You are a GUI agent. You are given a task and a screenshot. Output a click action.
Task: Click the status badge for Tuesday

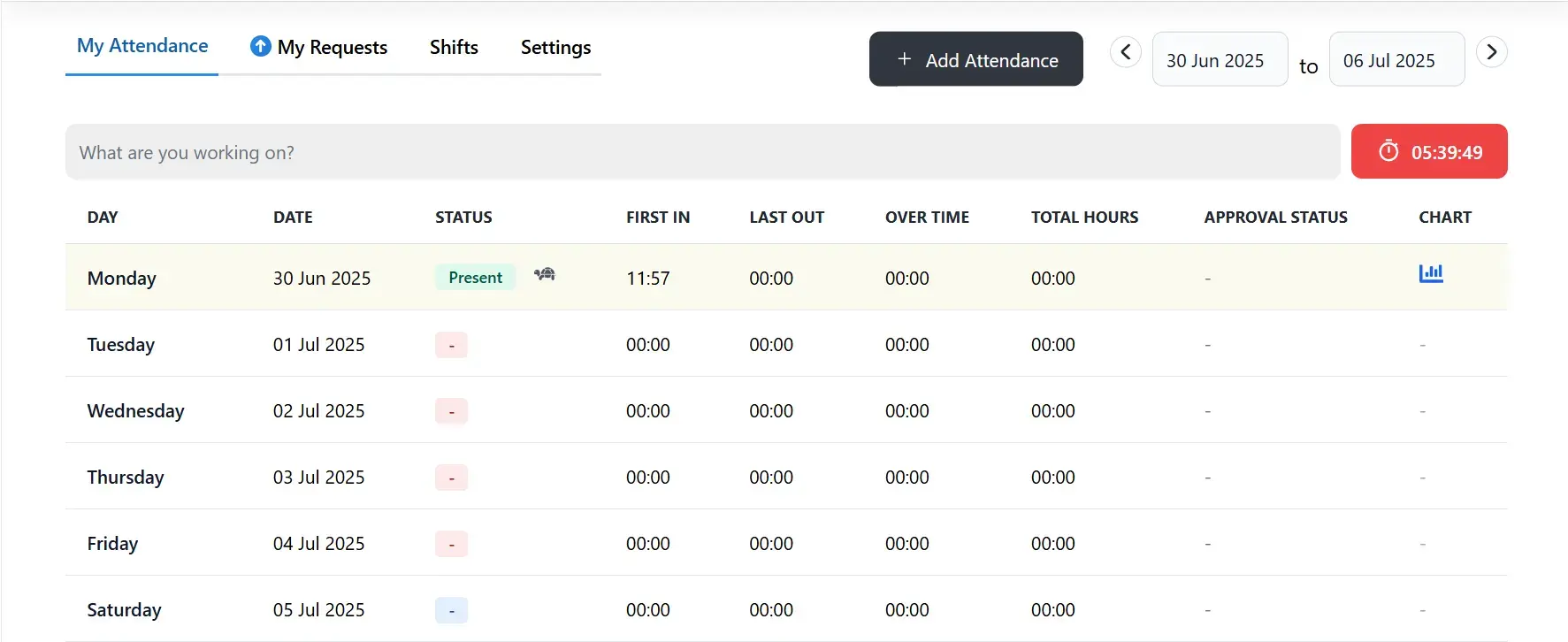click(x=451, y=345)
